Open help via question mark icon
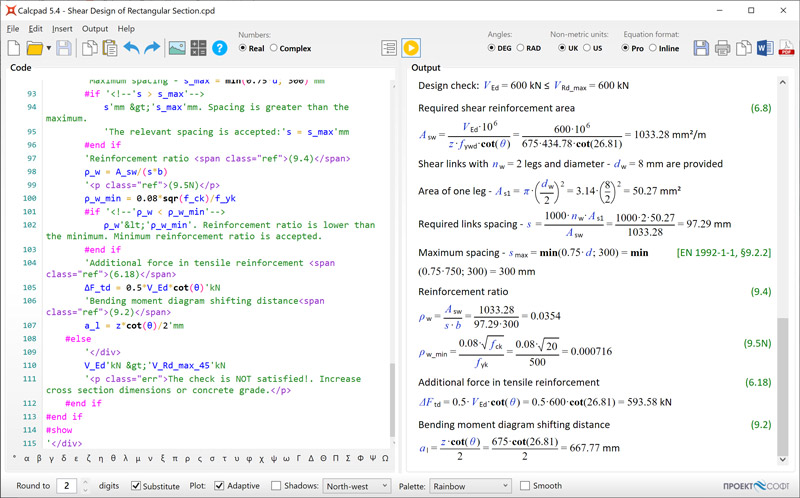Screen dimensions: 800x498 pos(219,48)
